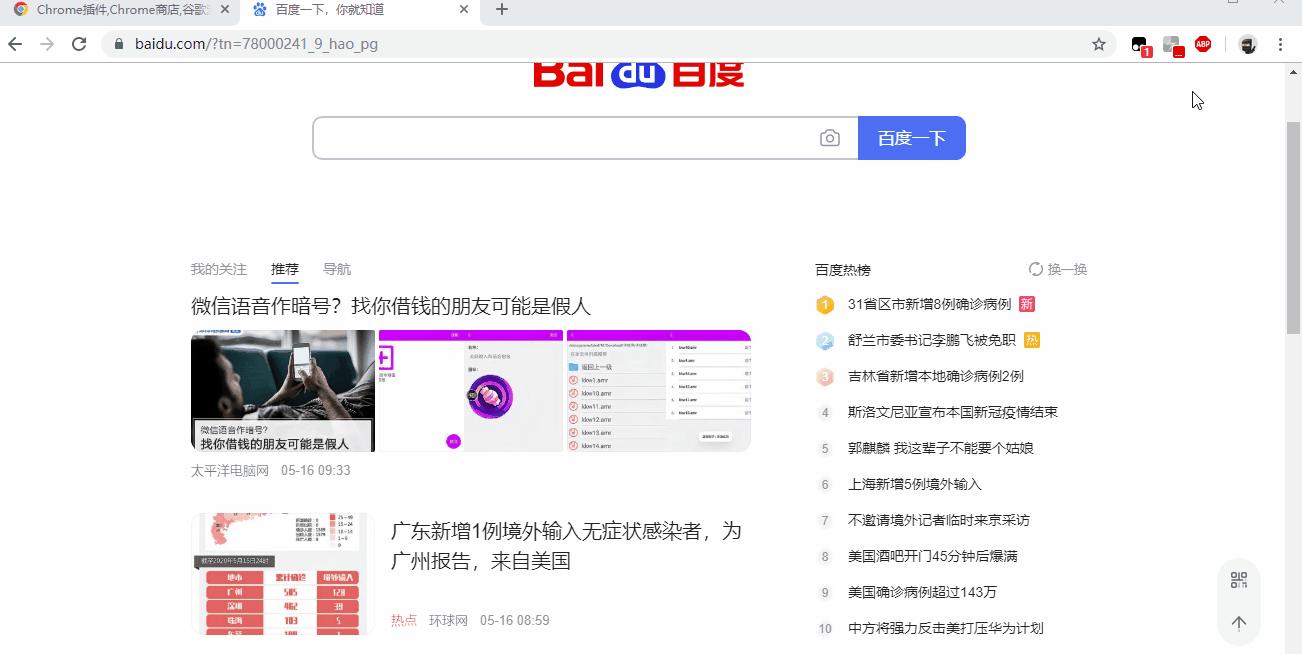Click the refresh icon next to 换一换
This screenshot has width=1302, height=654.
1035,268
